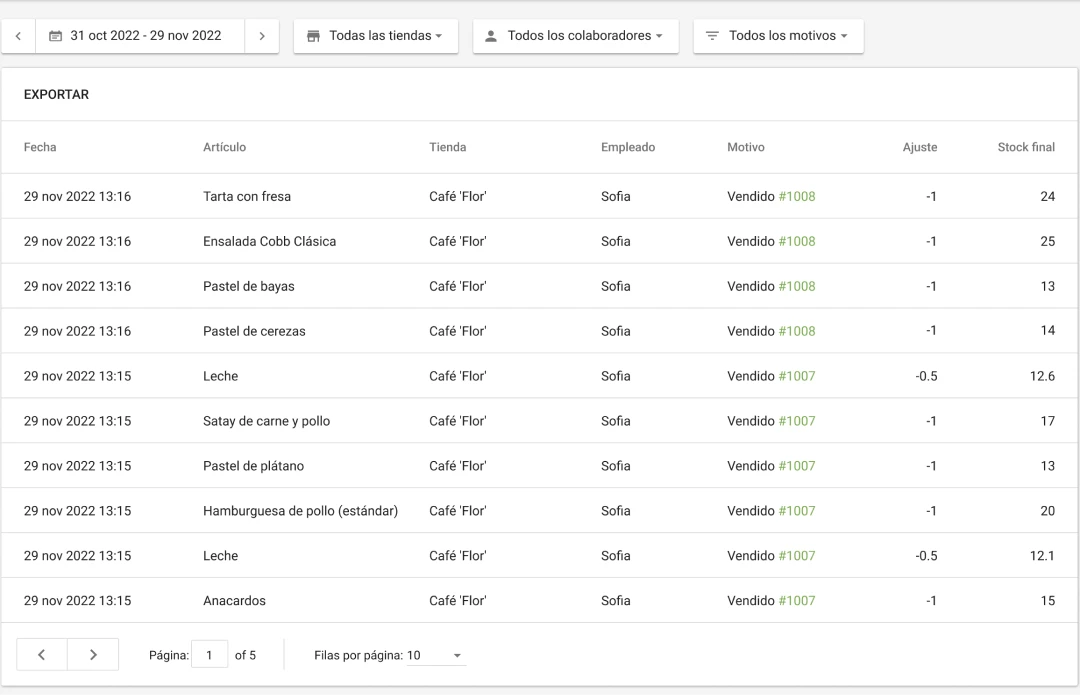Open receipt #1007 on the Anacardos row
The image size is (1080, 695).
(796, 600)
